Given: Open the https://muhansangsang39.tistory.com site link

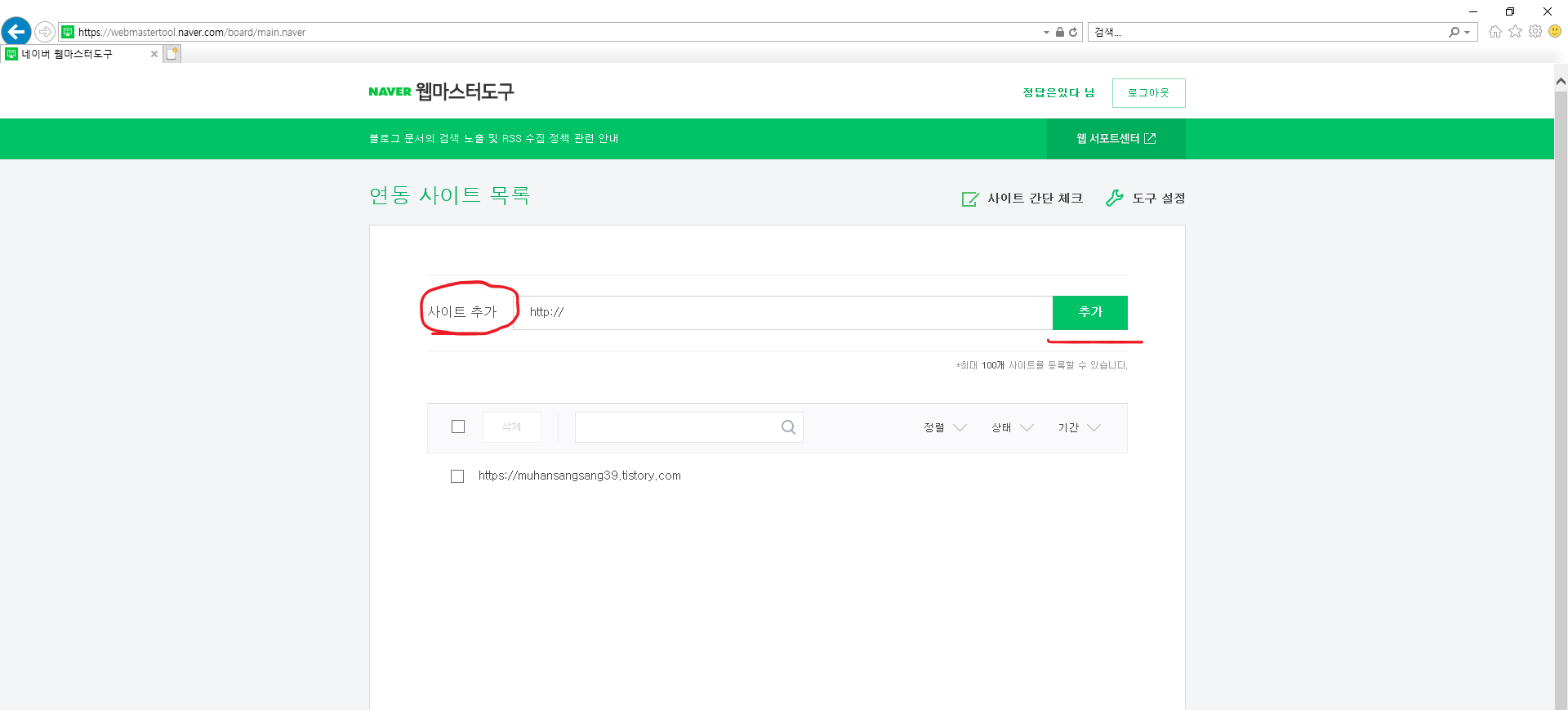Looking at the screenshot, I should pos(580,476).
